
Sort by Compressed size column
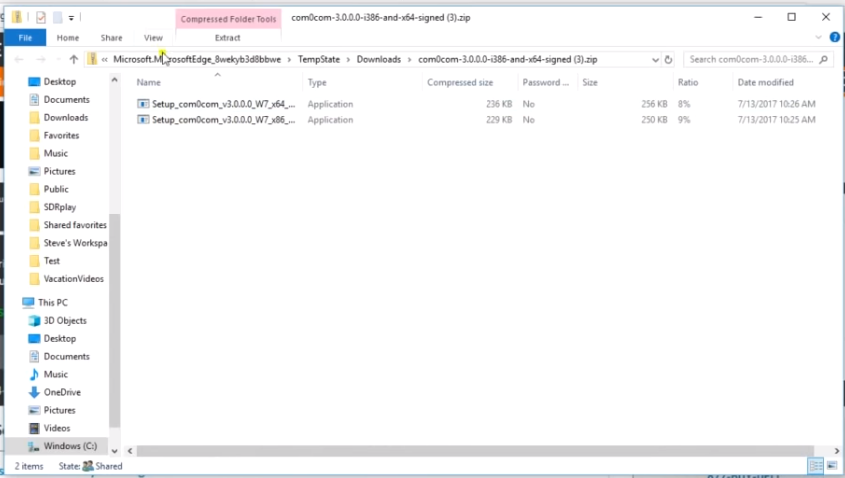click(x=460, y=82)
